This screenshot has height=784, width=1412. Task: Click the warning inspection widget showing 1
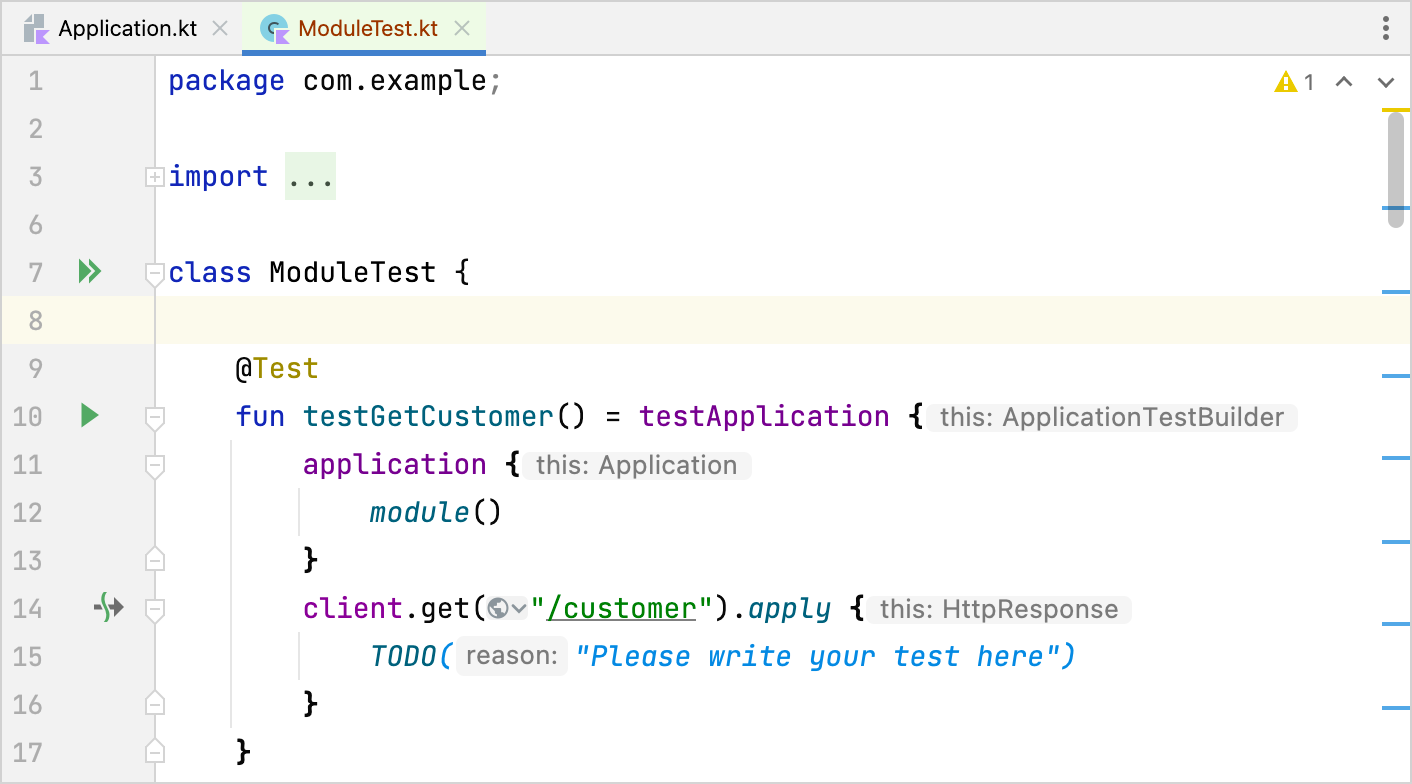point(1294,82)
